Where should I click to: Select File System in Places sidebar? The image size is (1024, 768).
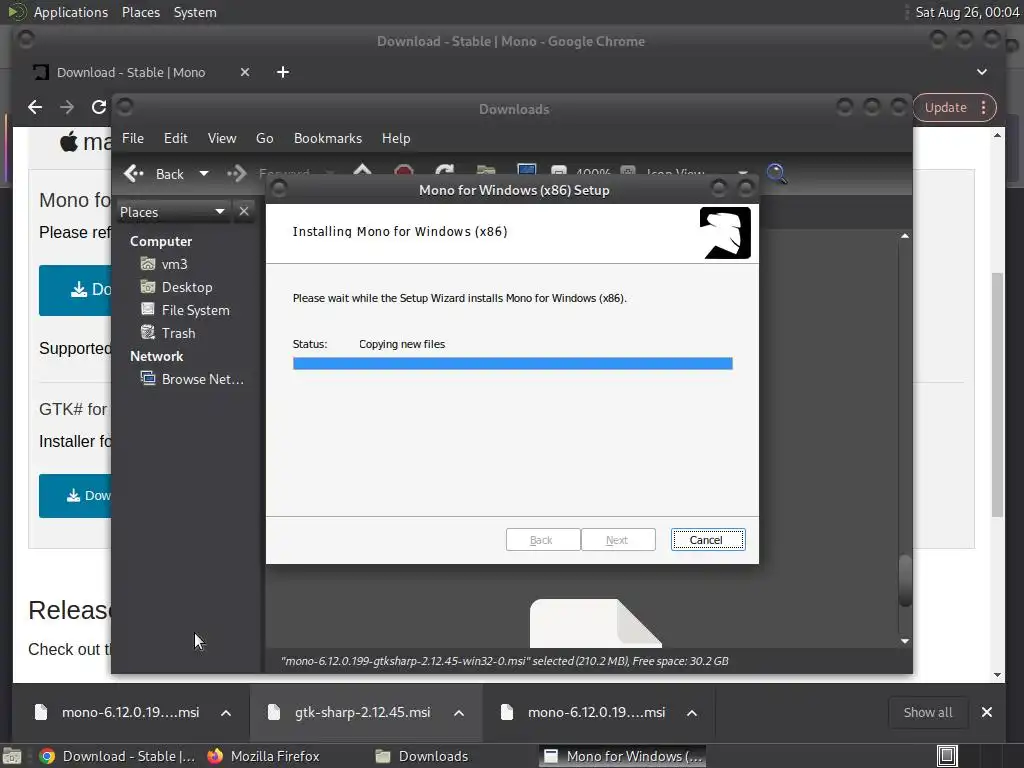[x=185, y=310]
